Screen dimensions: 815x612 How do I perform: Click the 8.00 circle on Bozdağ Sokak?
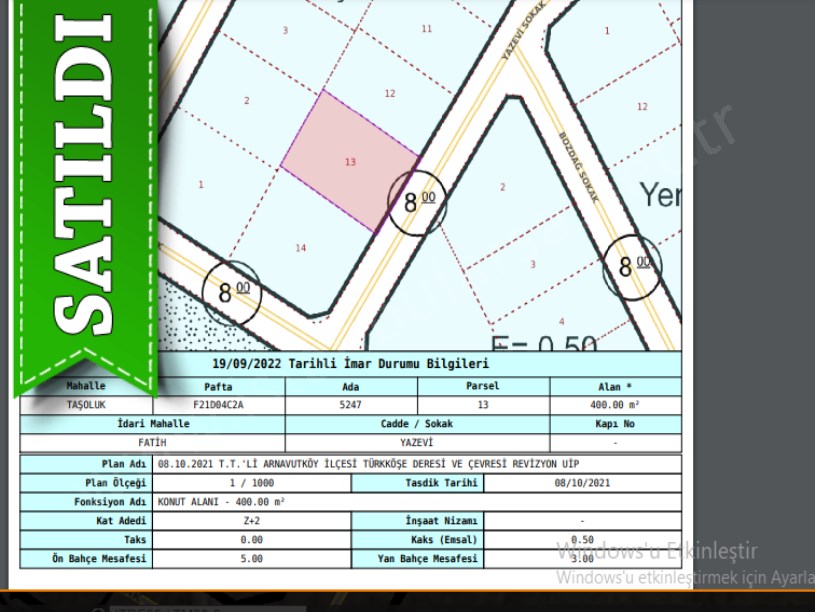[x=632, y=265]
